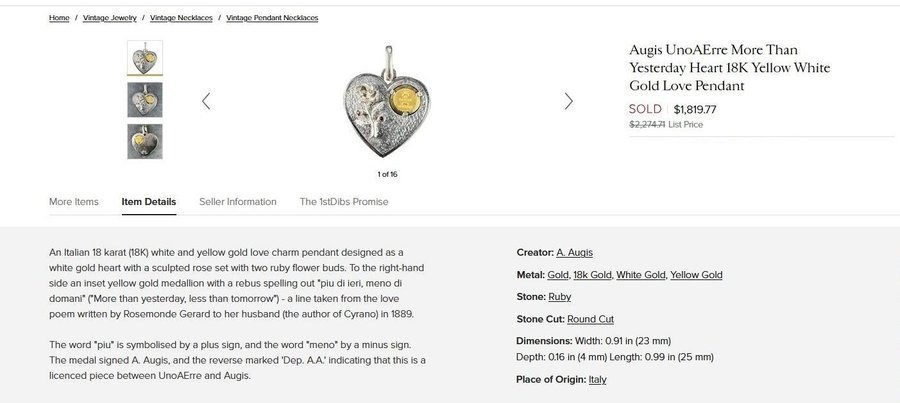Screen dimensions: 900x403
Task: Click the A. Augis creator link
Action: click(x=574, y=253)
